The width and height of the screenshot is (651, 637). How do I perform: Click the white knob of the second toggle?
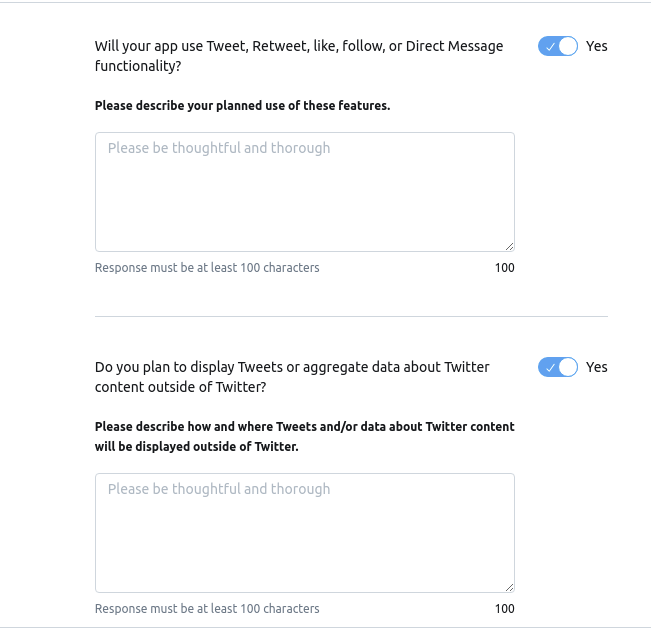[x=568, y=367]
